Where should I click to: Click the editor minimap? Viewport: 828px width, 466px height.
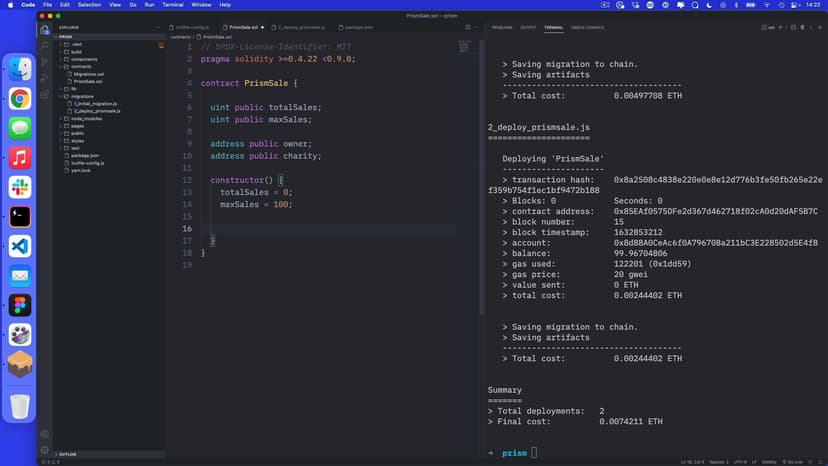click(x=466, y=47)
